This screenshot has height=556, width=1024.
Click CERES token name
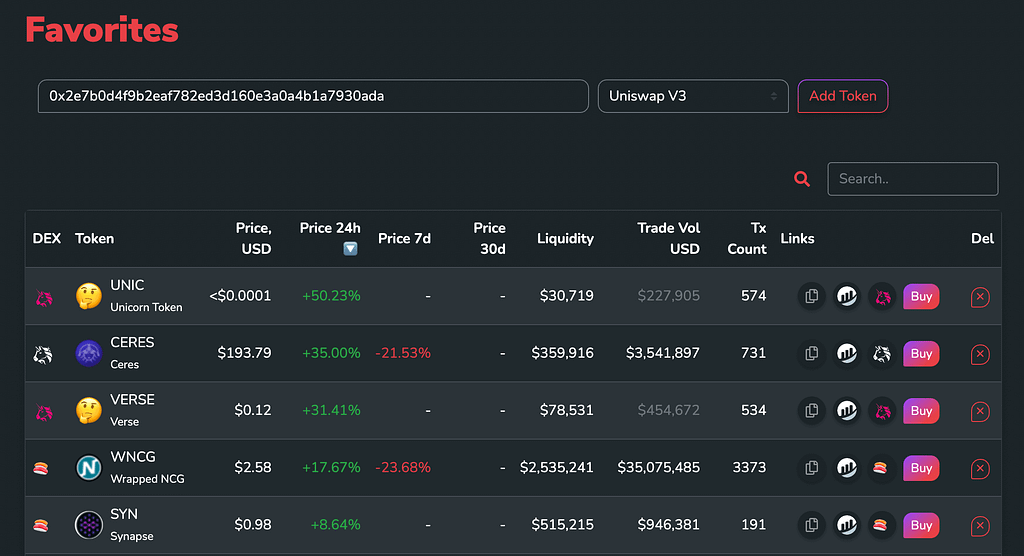pyautogui.click(x=133, y=342)
